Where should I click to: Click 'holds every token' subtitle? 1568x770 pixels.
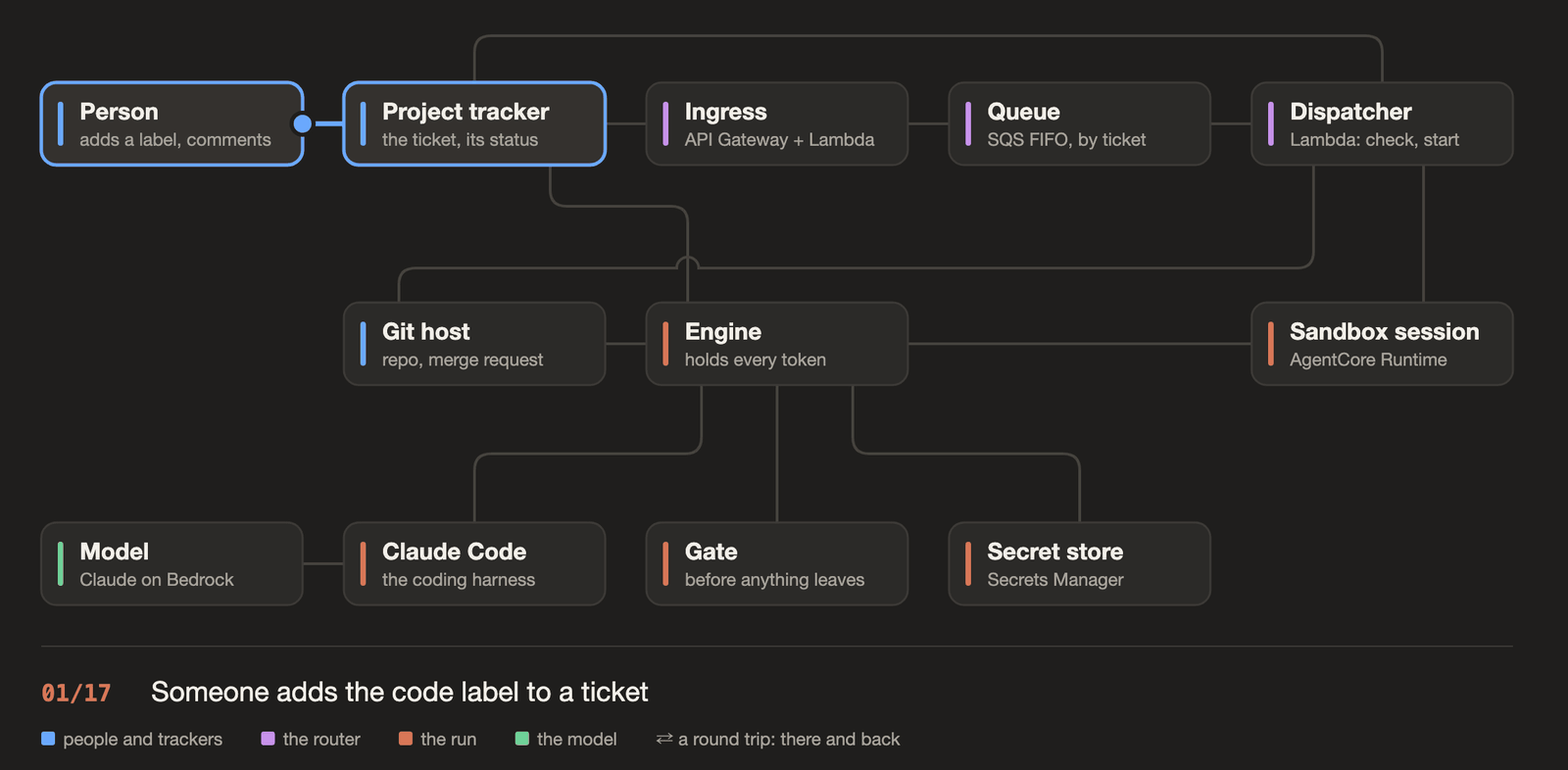click(756, 361)
